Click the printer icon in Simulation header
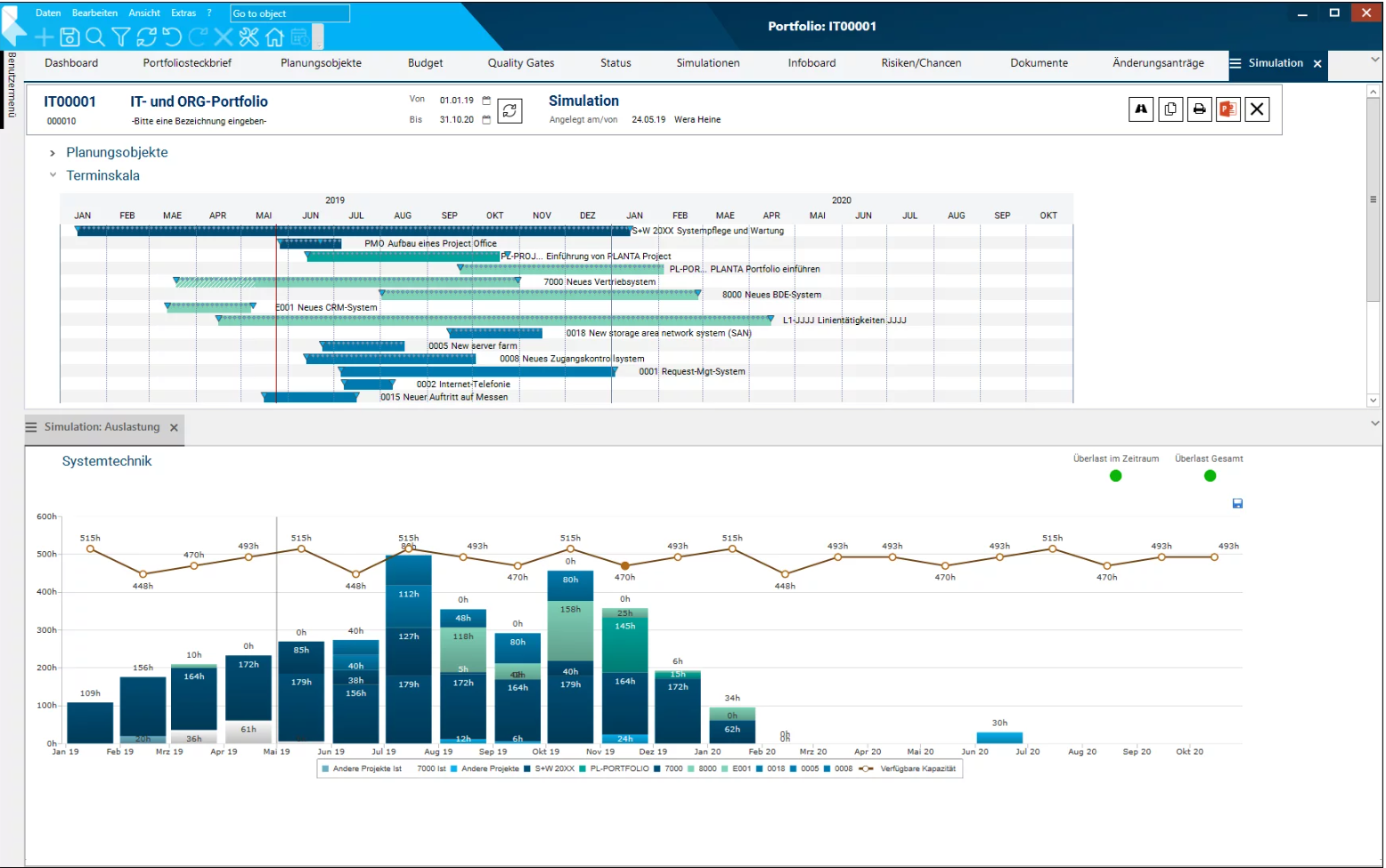 1199,110
